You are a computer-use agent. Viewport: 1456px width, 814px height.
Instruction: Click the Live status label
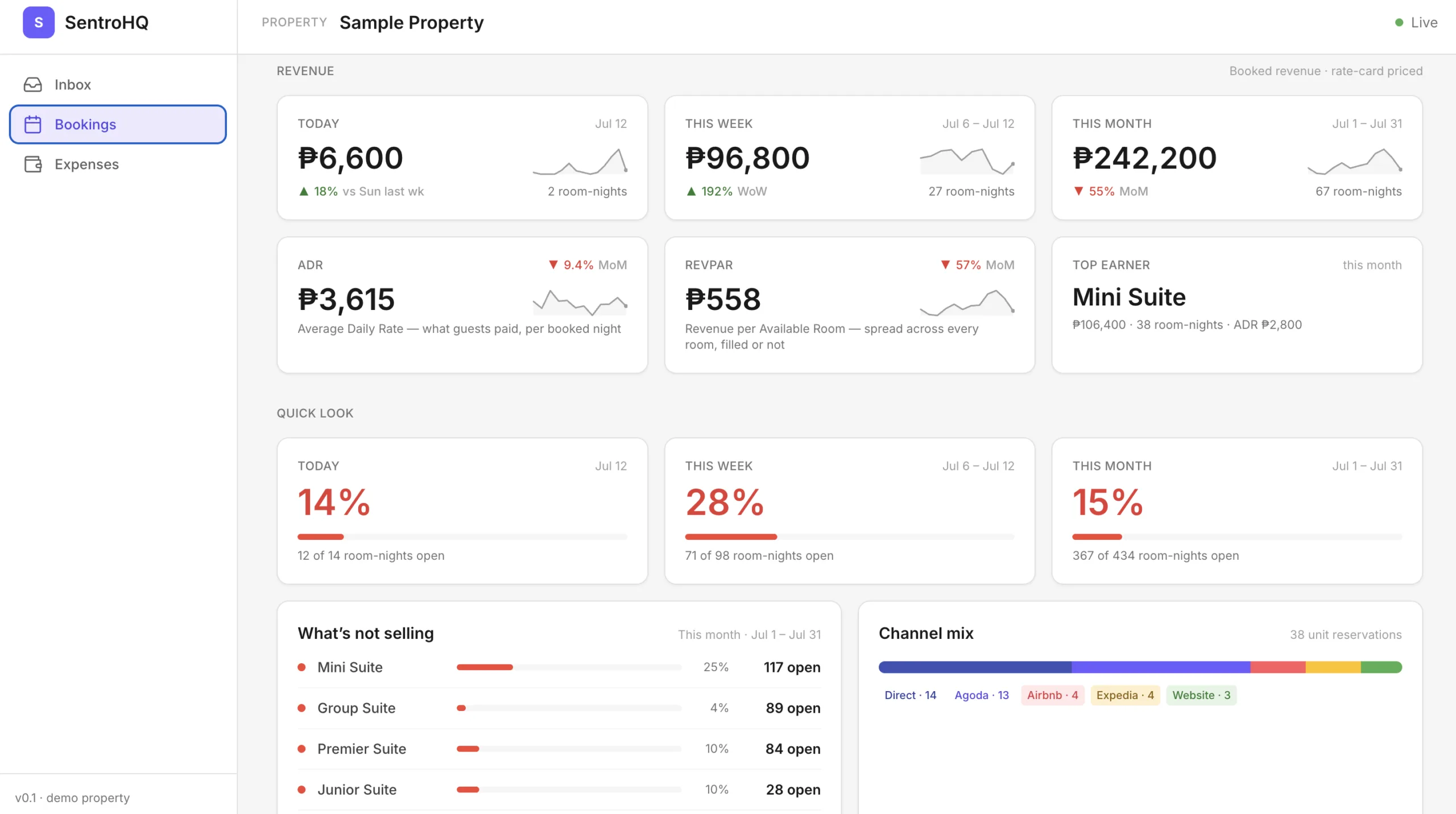1424,23
